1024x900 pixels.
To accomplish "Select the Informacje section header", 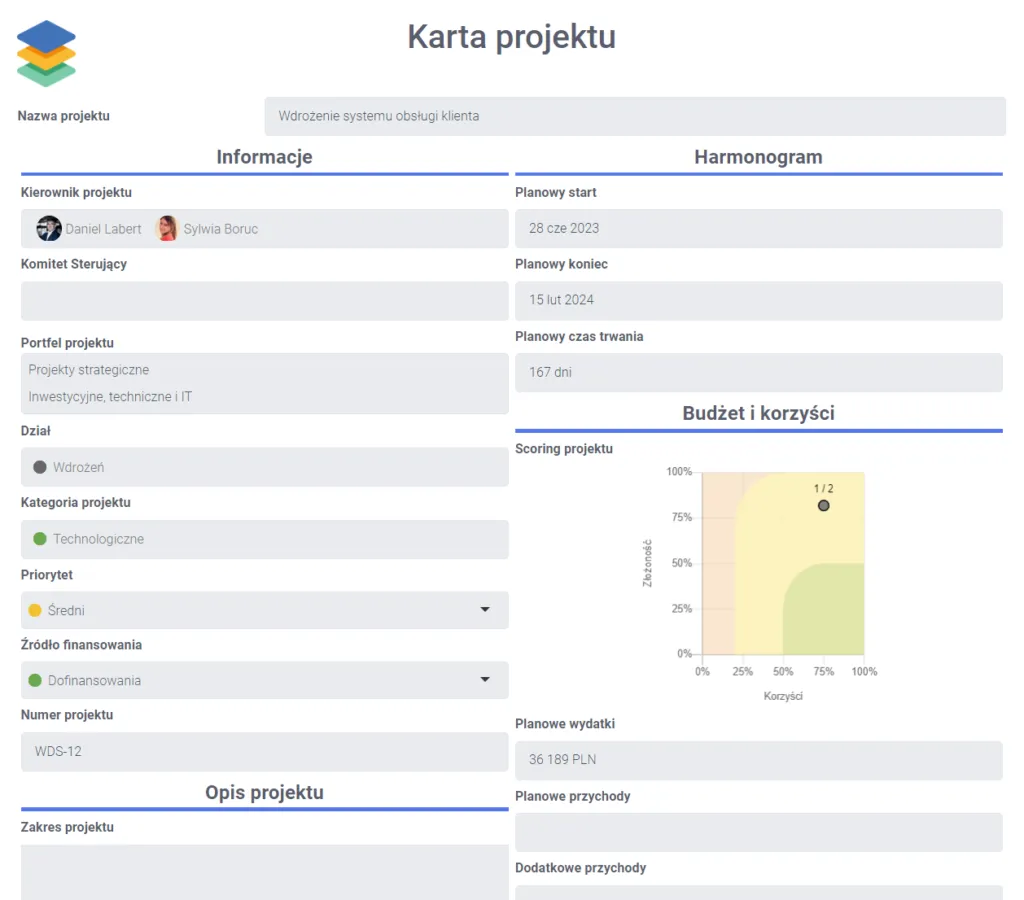I will click(x=263, y=157).
